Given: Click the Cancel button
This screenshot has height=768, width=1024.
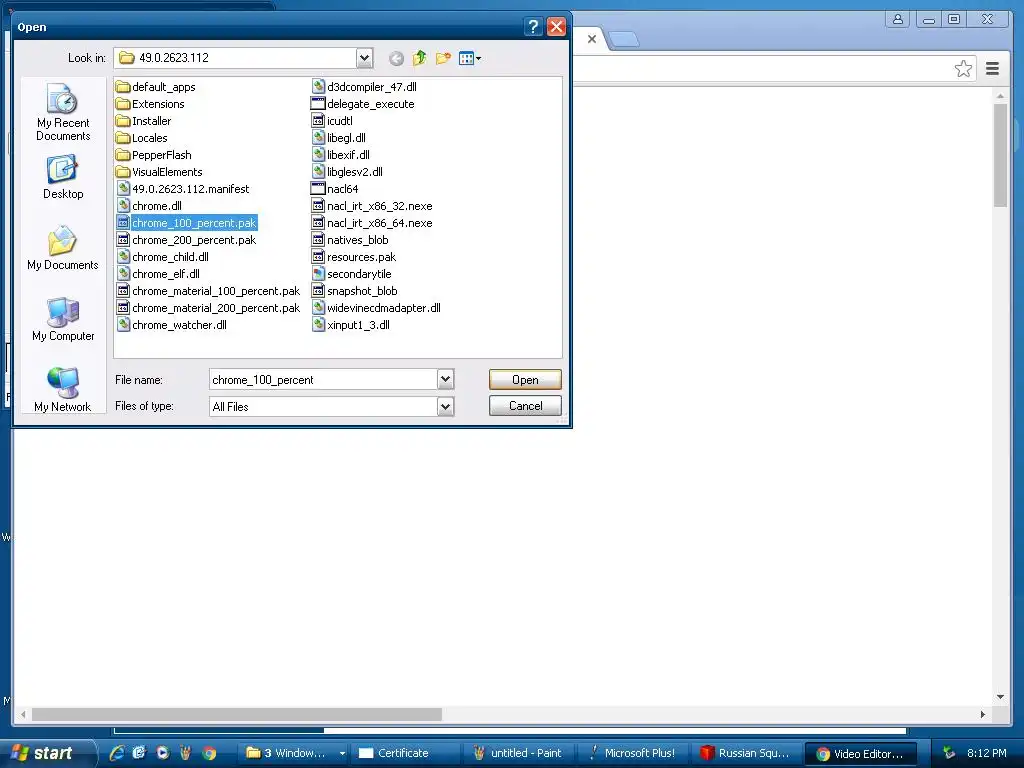Looking at the screenshot, I should [525, 406].
